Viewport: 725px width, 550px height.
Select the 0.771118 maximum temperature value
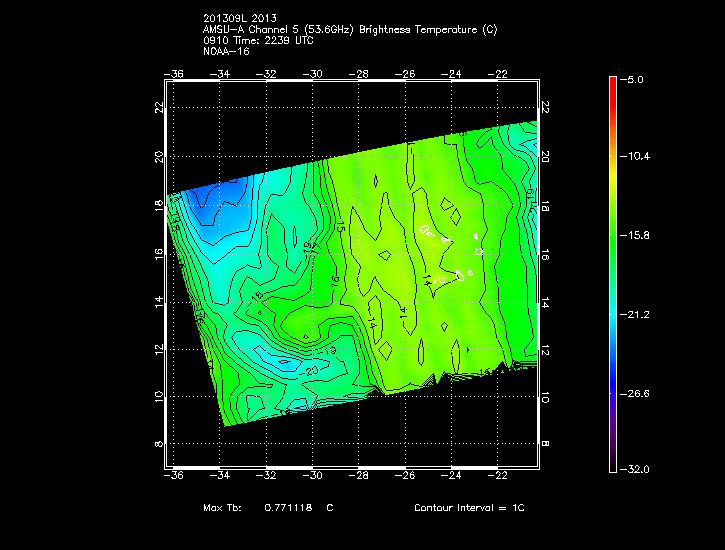[x=289, y=508]
